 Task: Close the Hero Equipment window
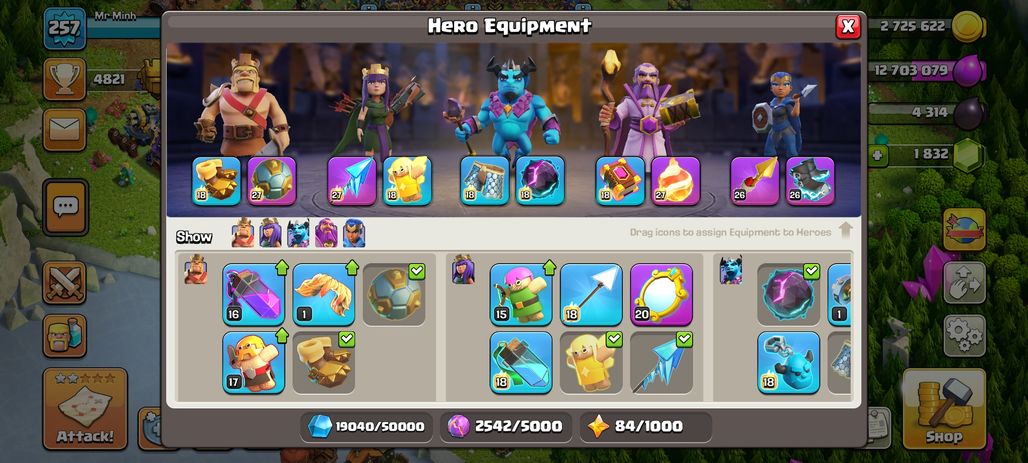848,26
